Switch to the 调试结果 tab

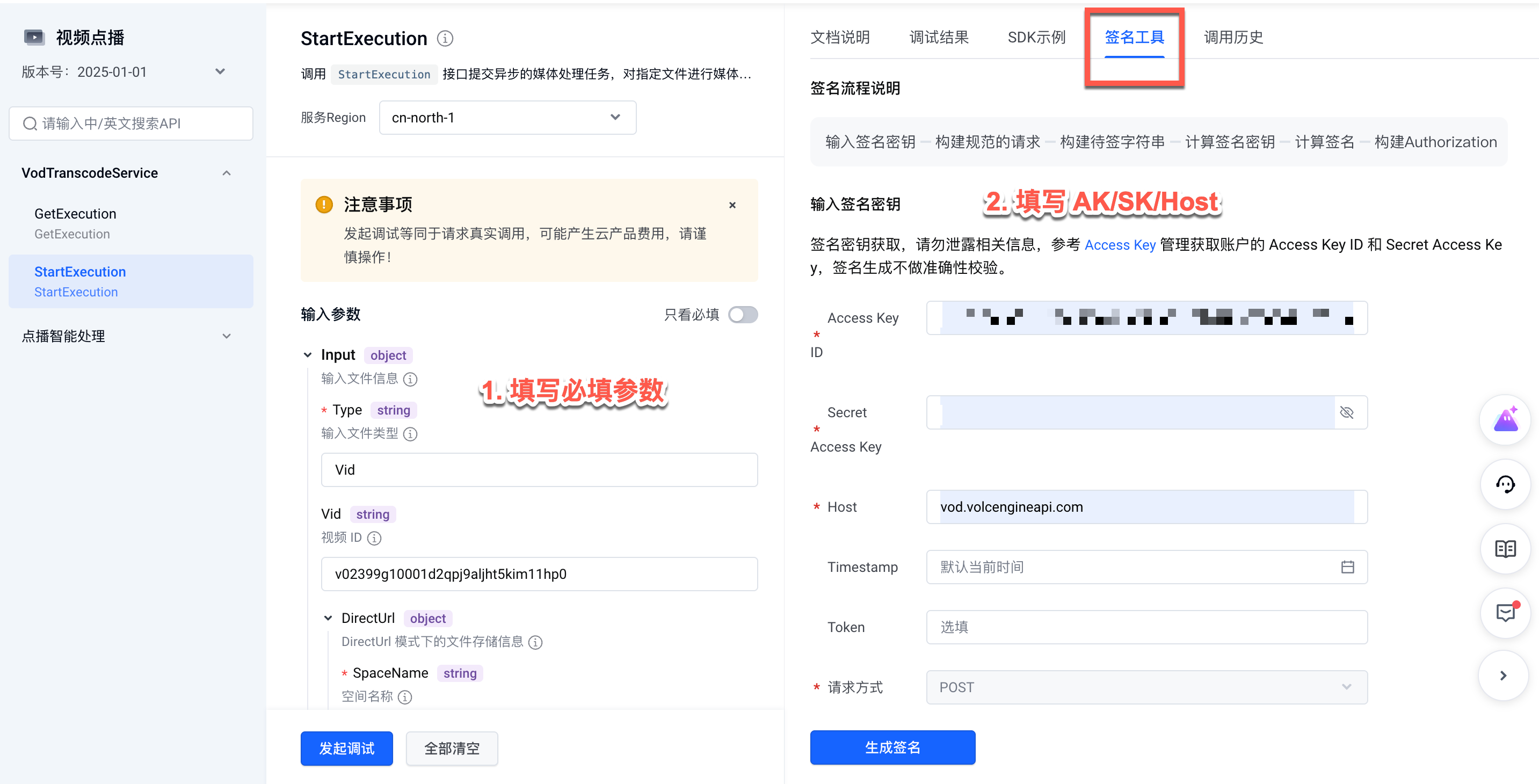939,38
